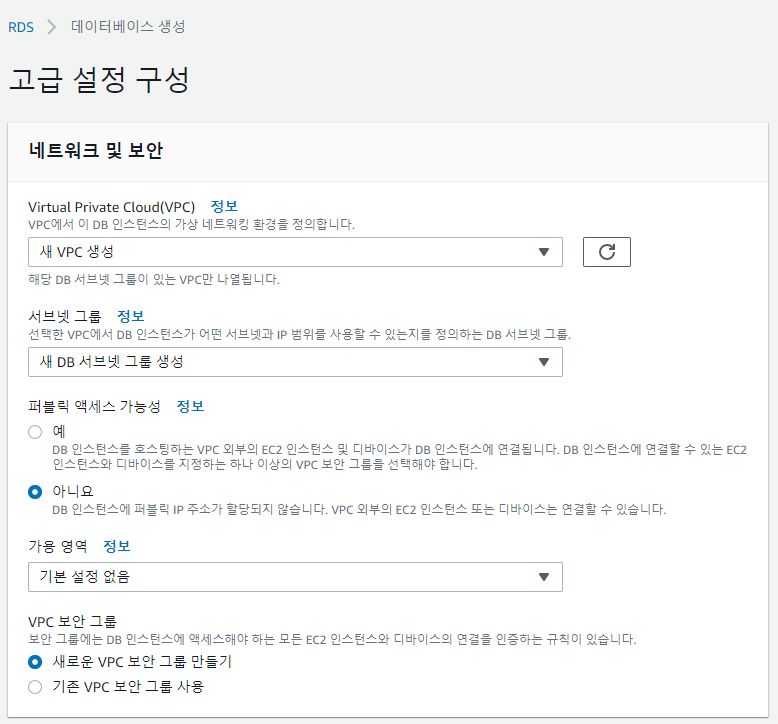Choose 새로운 VPC 보안 그룹 만들기 option
Image resolution: width=778 pixels, height=724 pixels.
point(35,662)
